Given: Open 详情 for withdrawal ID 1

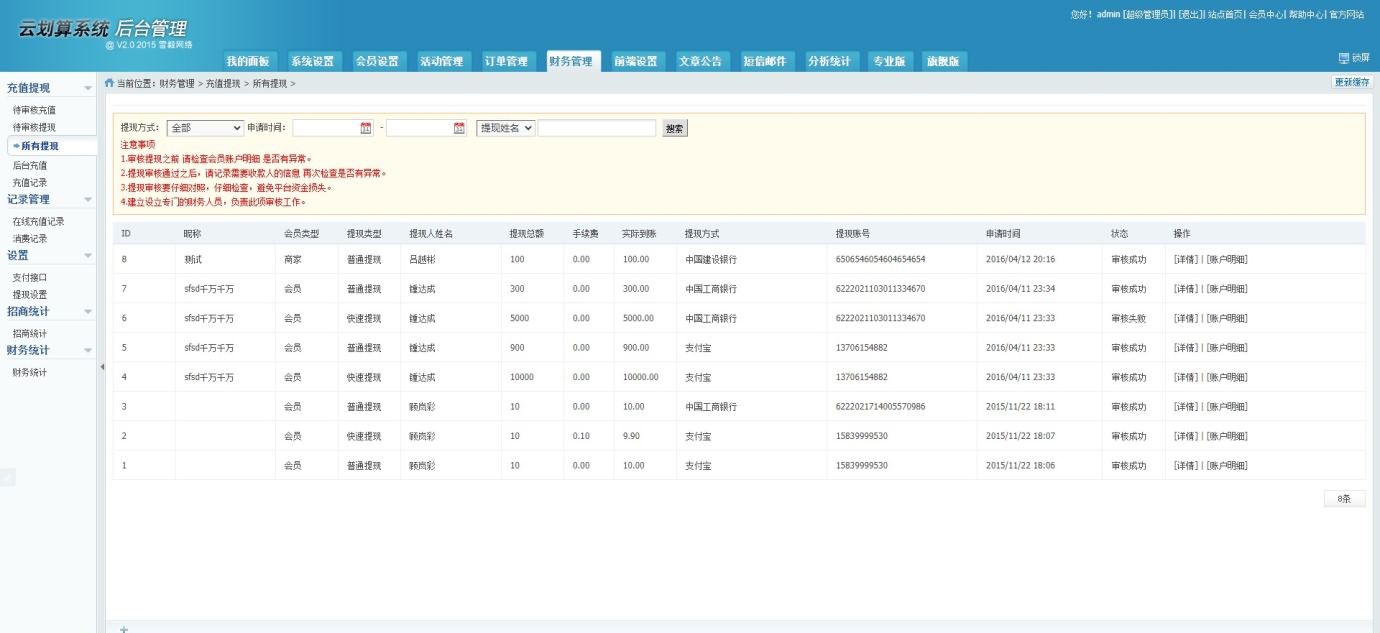Looking at the screenshot, I should [x=1186, y=466].
